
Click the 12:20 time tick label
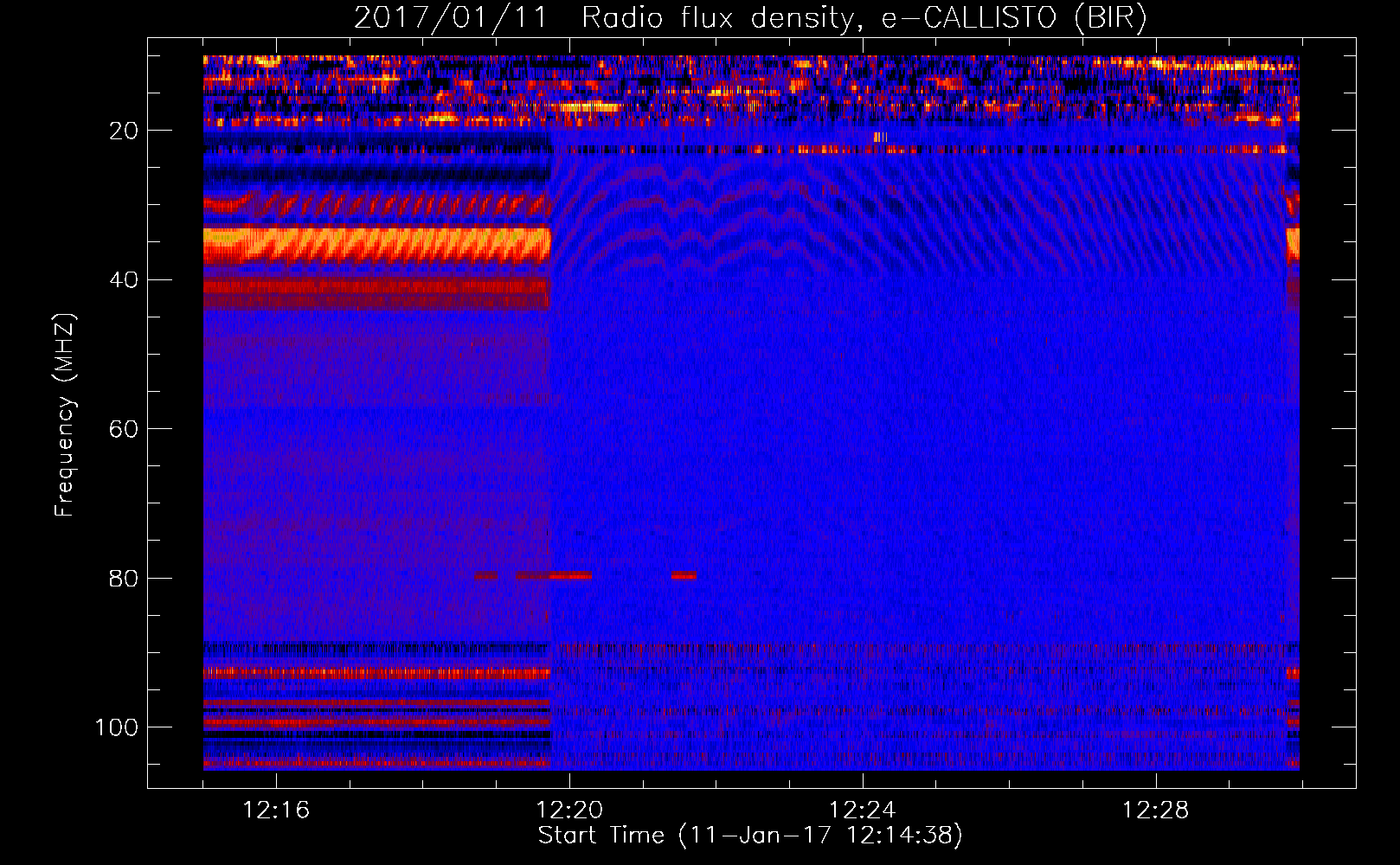(569, 811)
